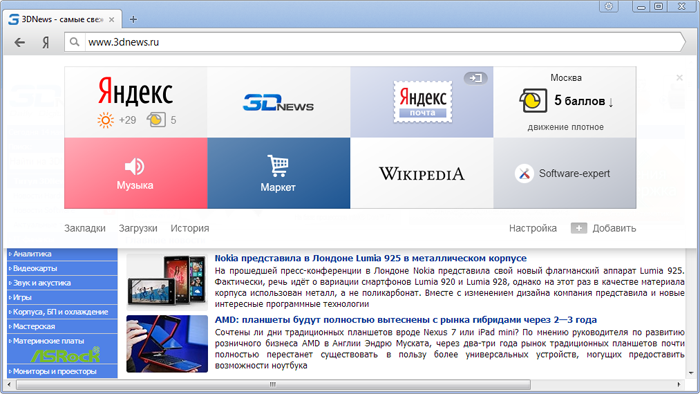Open the Software-expert tile

pyautogui.click(x=565, y=173)
